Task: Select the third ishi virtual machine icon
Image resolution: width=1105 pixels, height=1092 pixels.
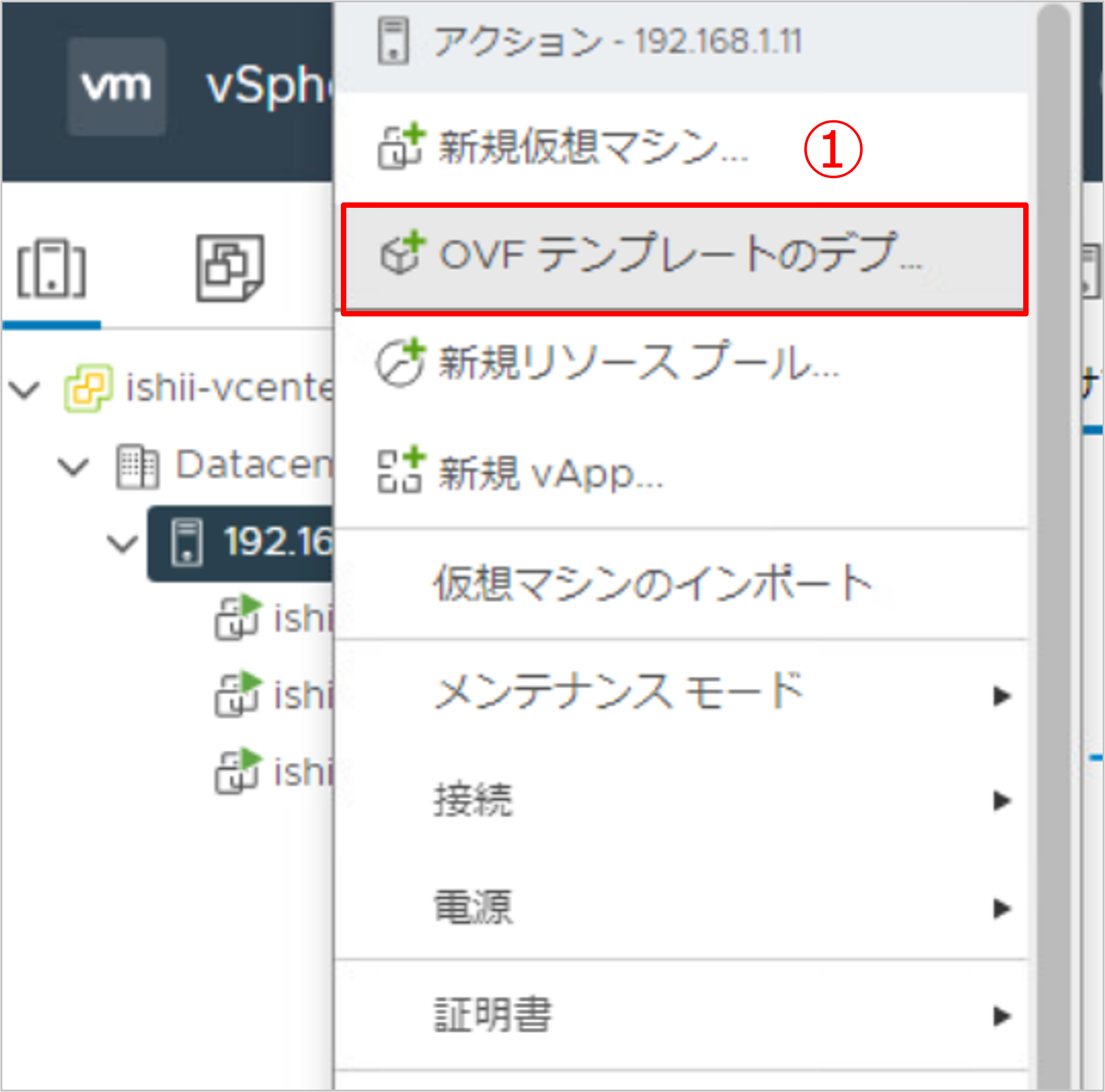Action: [x=238, y=771]
